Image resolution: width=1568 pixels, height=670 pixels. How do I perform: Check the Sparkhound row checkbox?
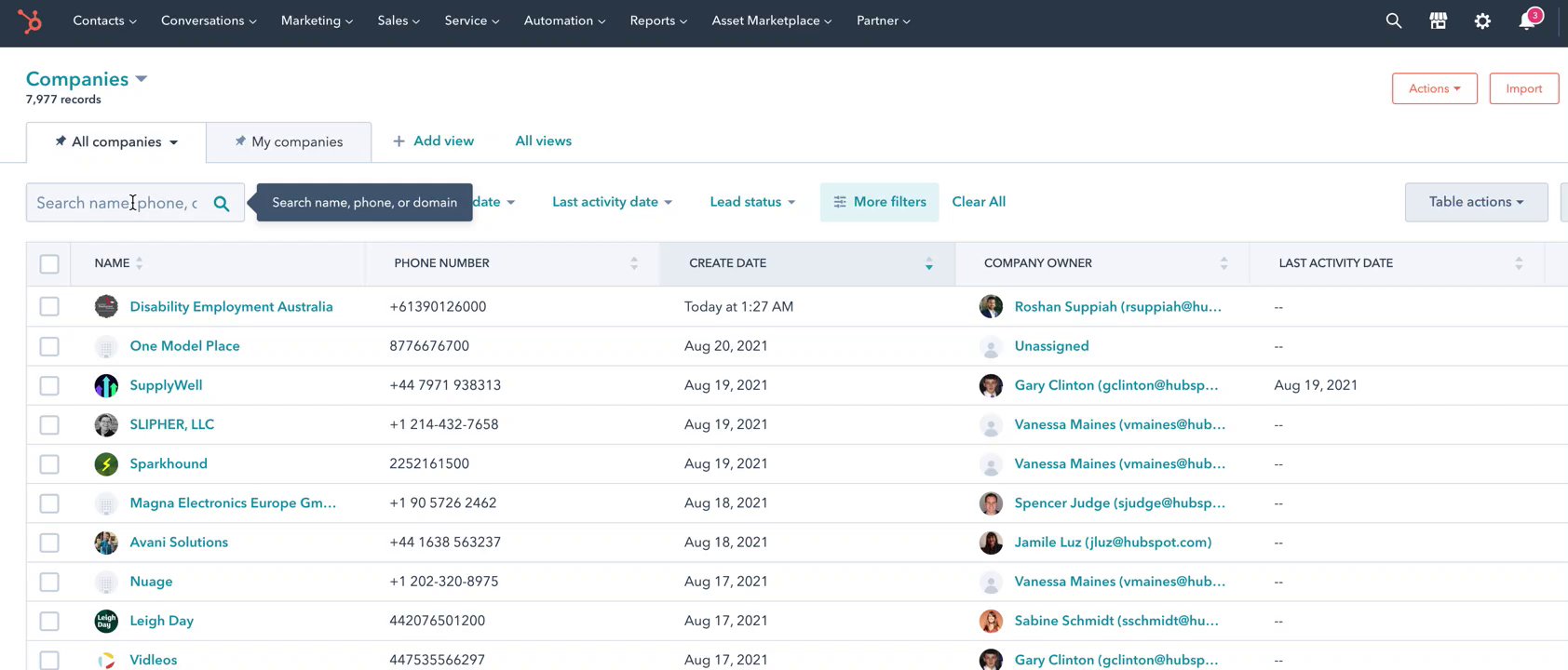pyautogui.click(x=49, y=463)
